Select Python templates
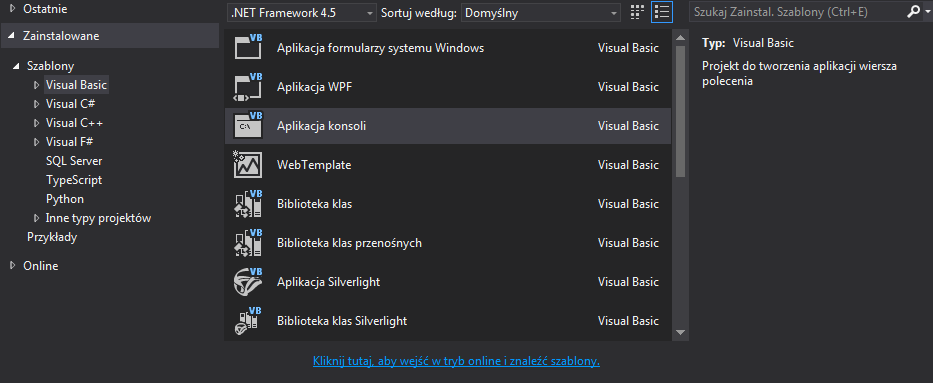This screenshot has height=383, width=933. (65, 199)
